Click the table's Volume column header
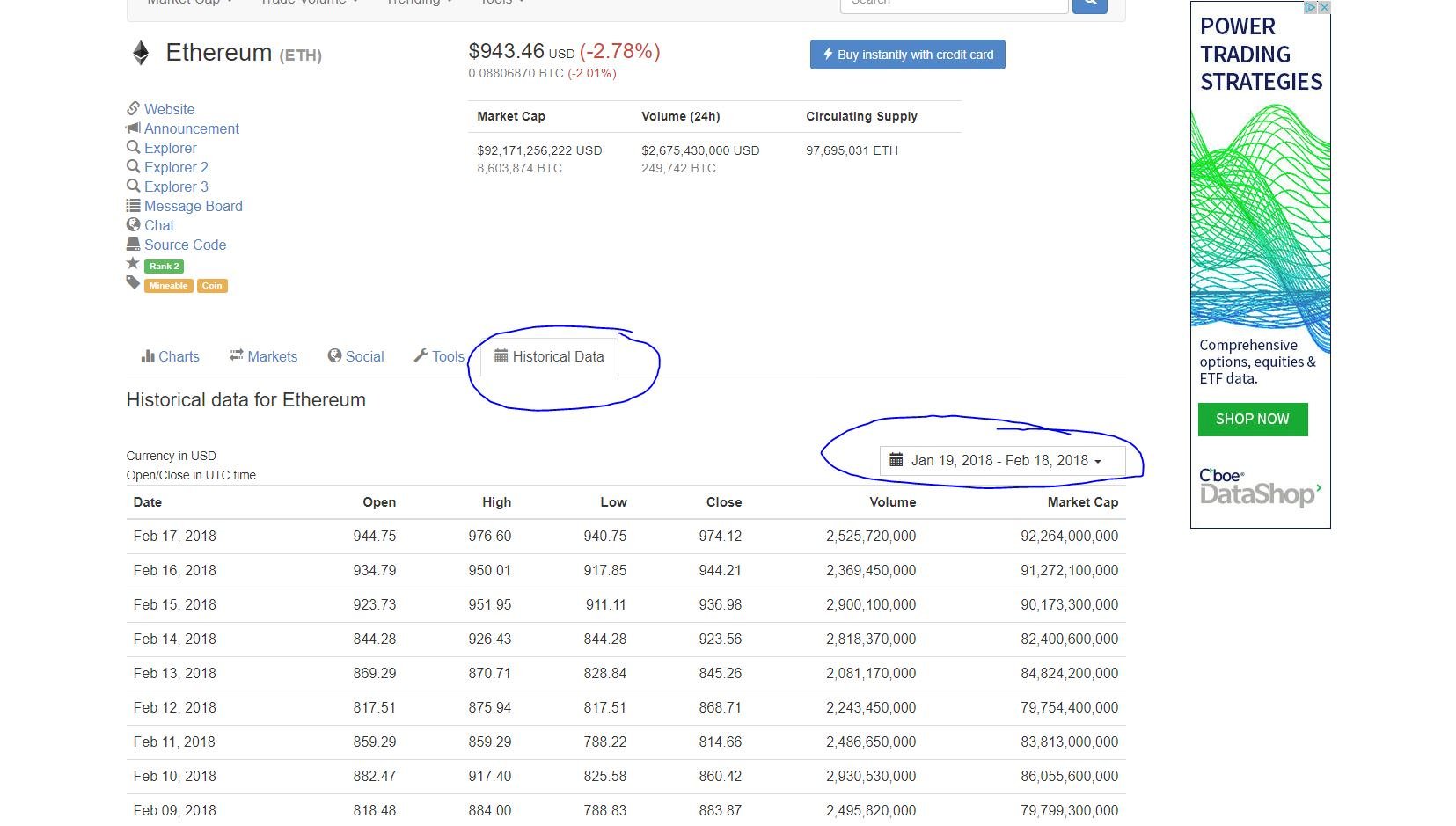Viewport: 1456px width, 826px height. 893,502
